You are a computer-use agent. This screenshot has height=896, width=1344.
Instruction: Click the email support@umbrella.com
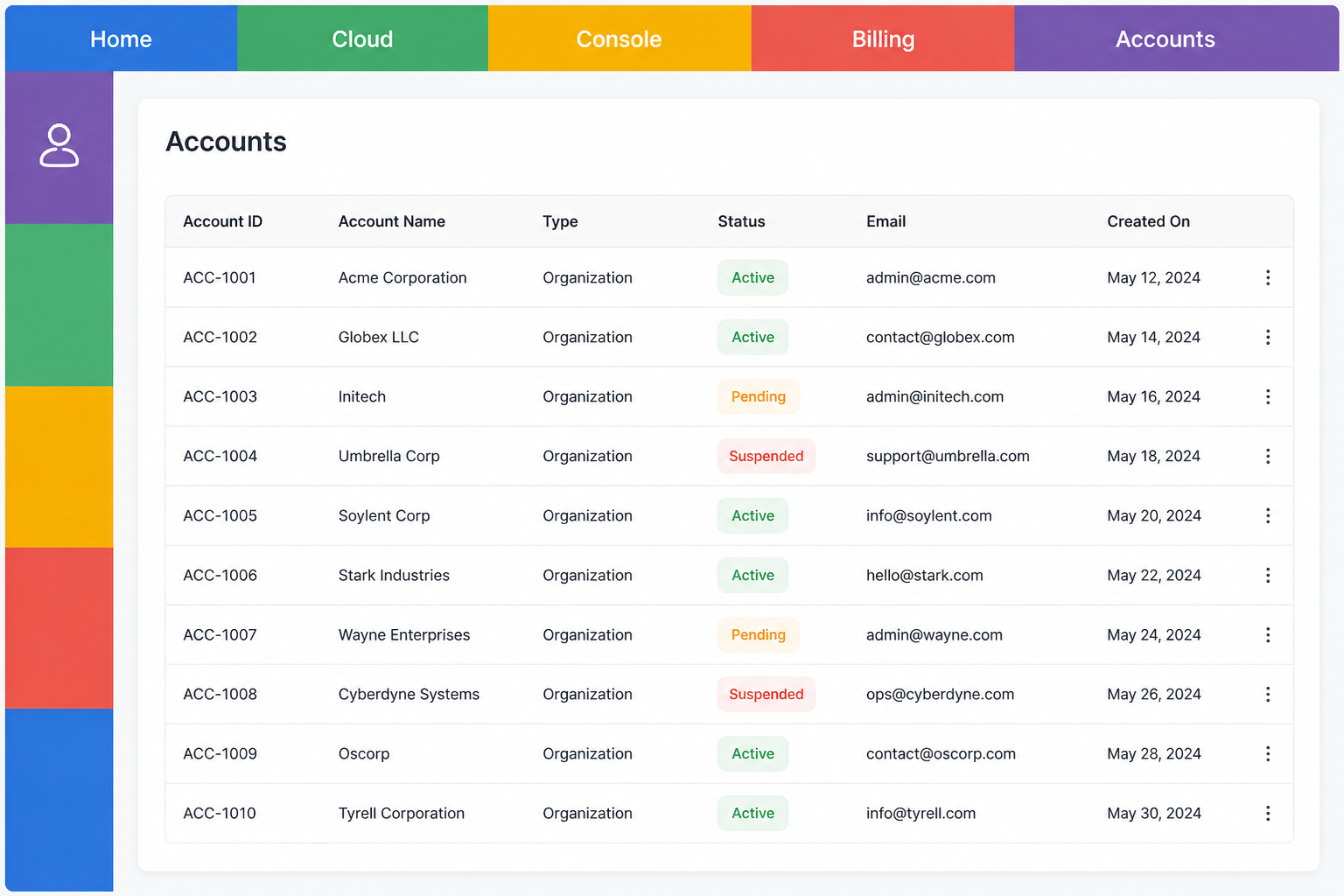point(948,456)
